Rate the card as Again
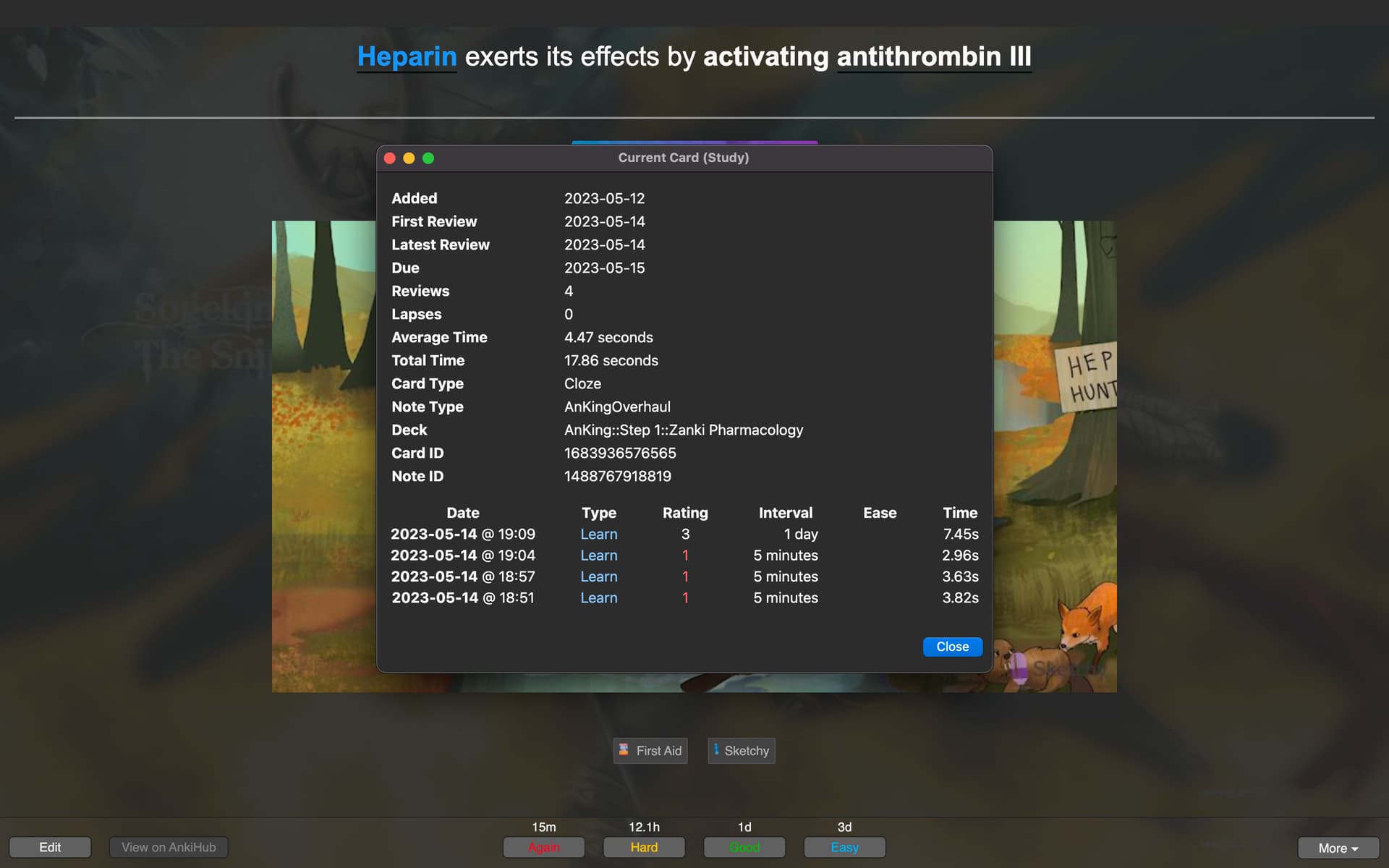 (543, 847)
